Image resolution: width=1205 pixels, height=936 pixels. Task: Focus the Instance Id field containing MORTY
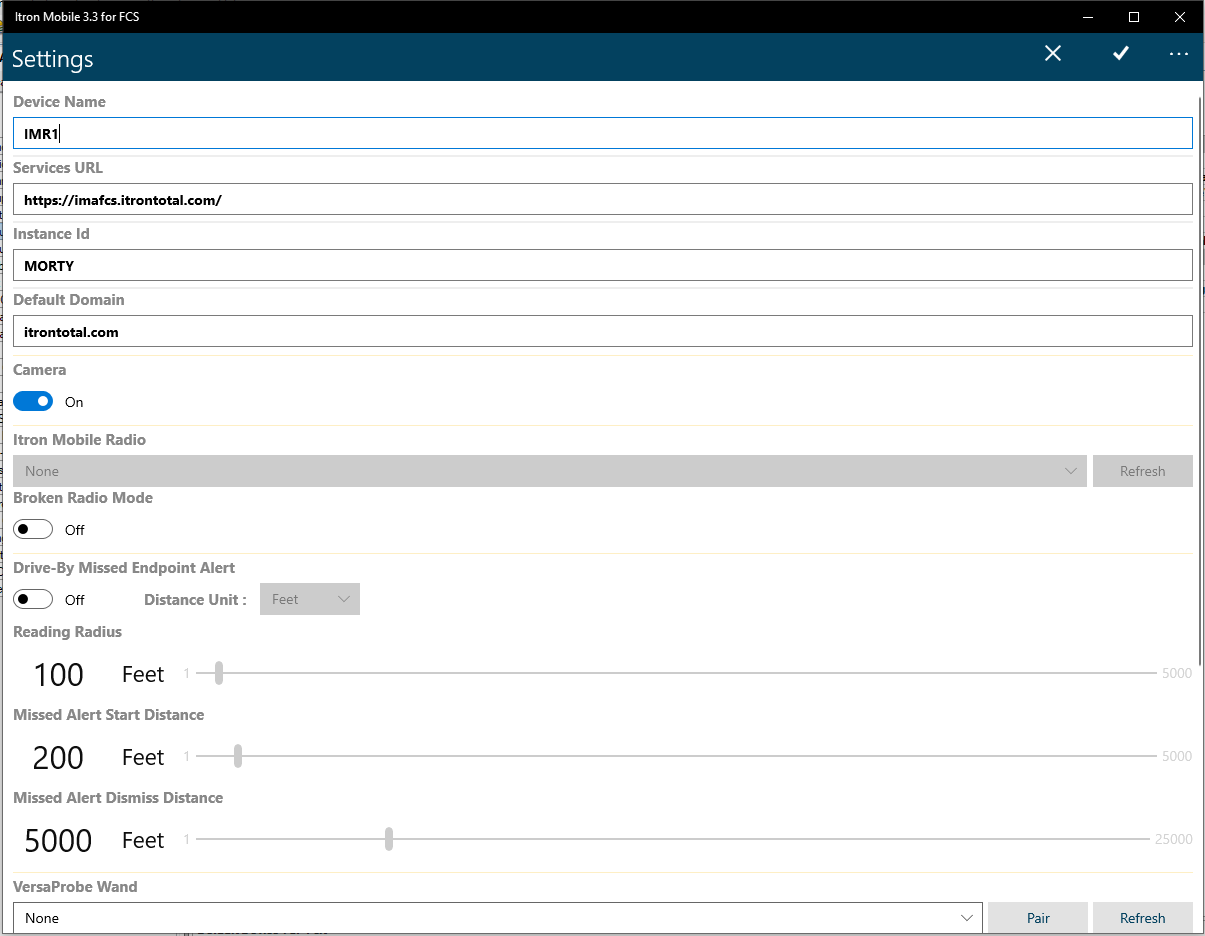tap(602, 266)
